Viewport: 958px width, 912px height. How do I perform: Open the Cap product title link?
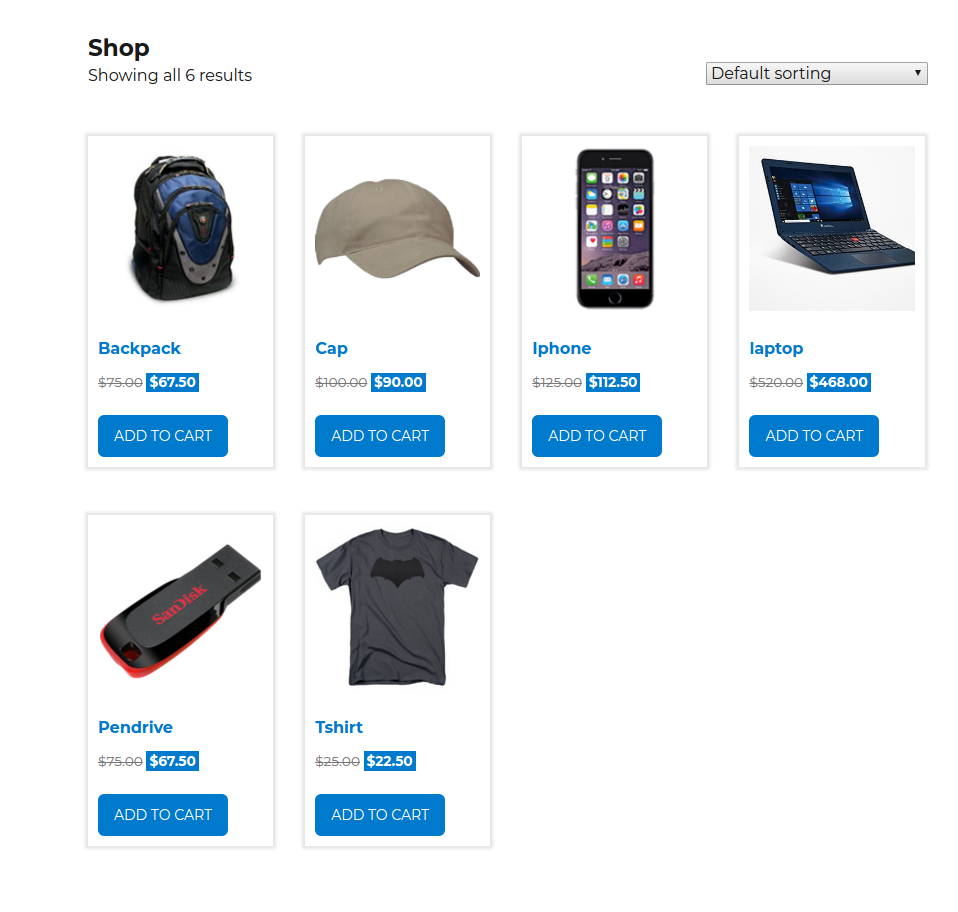(331, 348)
